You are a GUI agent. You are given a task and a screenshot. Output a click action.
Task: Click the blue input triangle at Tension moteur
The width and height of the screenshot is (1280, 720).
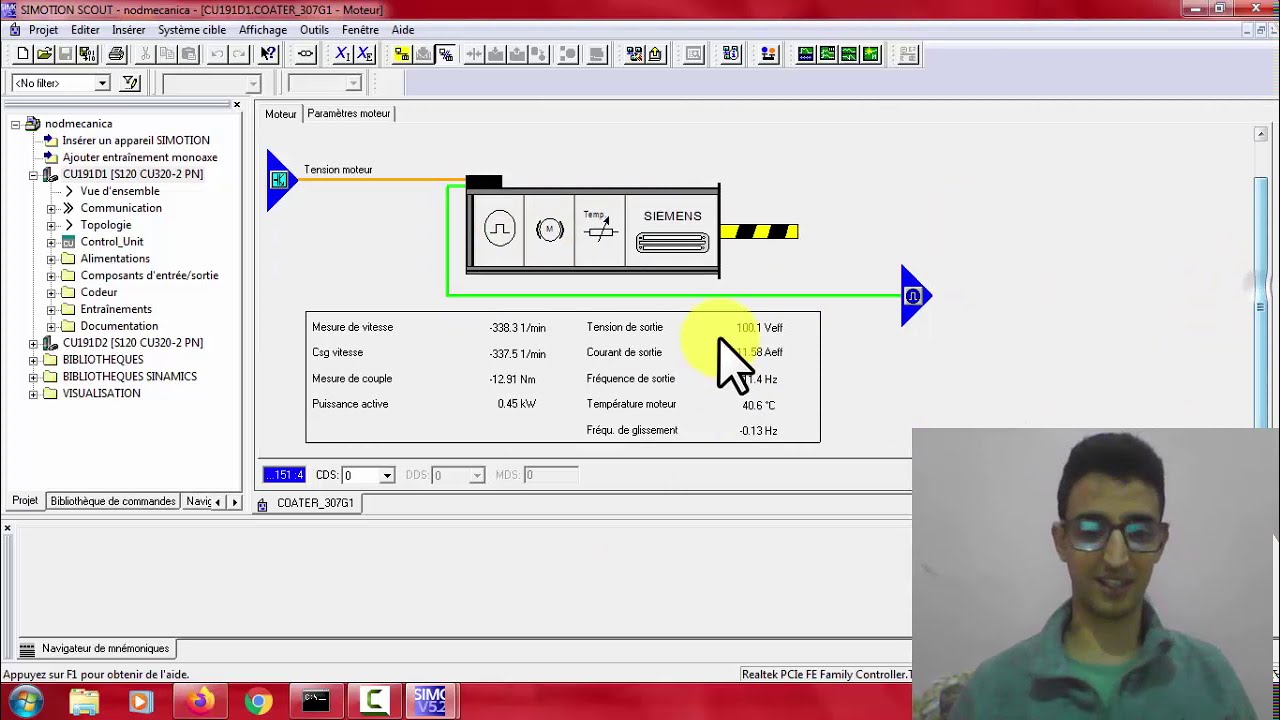[281, 180]
